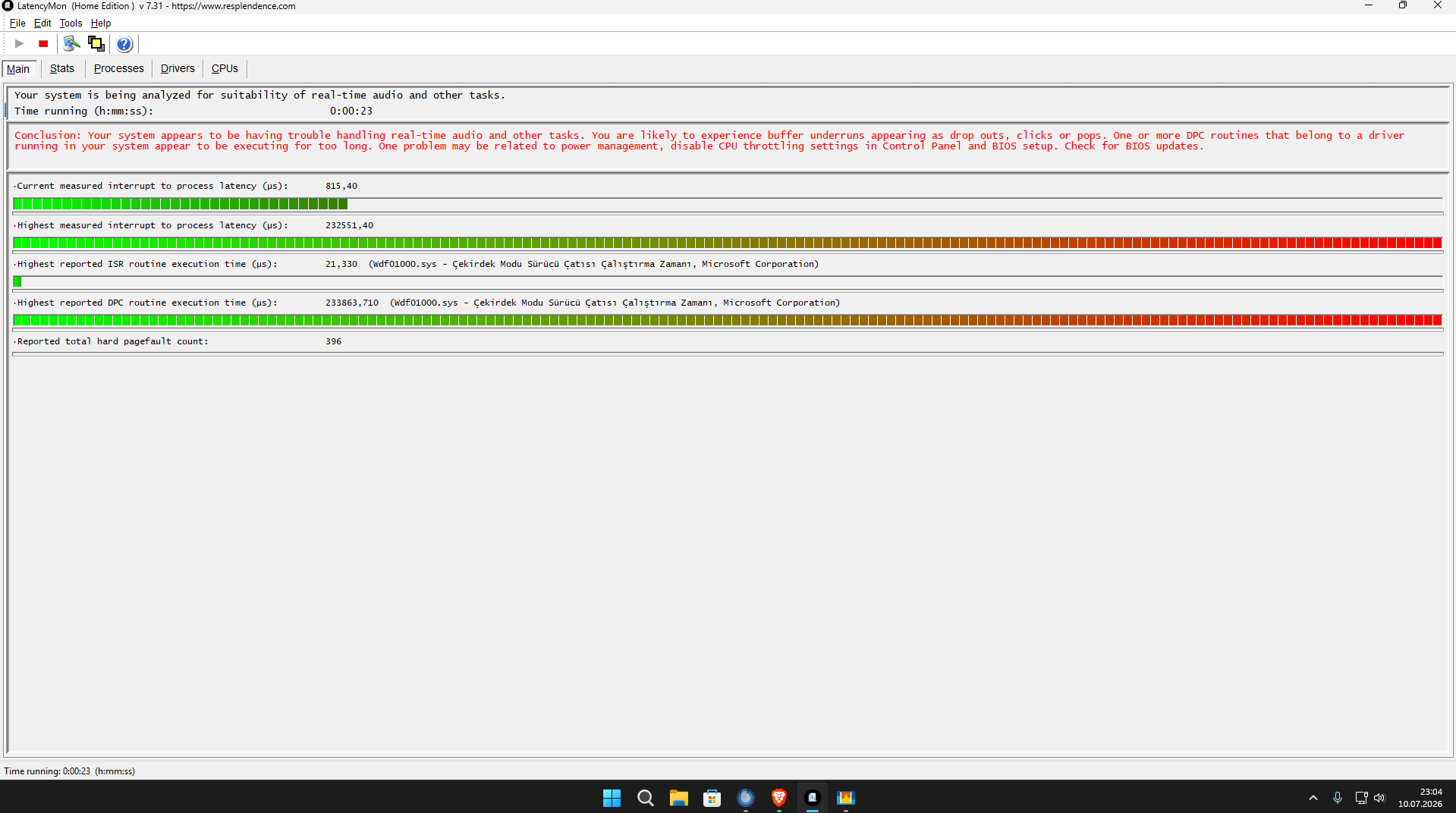Show hidden system tray icons
The width and height of the screenshot is (1456, 813).
(x=1313, y=798)
